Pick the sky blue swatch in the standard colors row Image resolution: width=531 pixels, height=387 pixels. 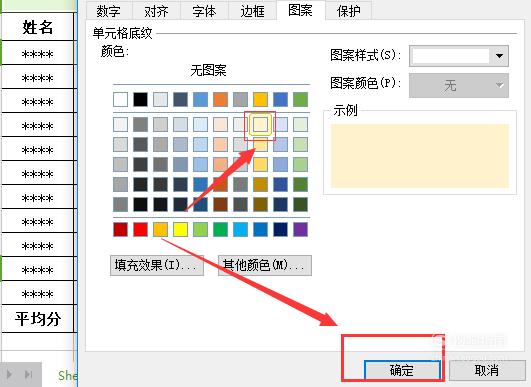240,229
